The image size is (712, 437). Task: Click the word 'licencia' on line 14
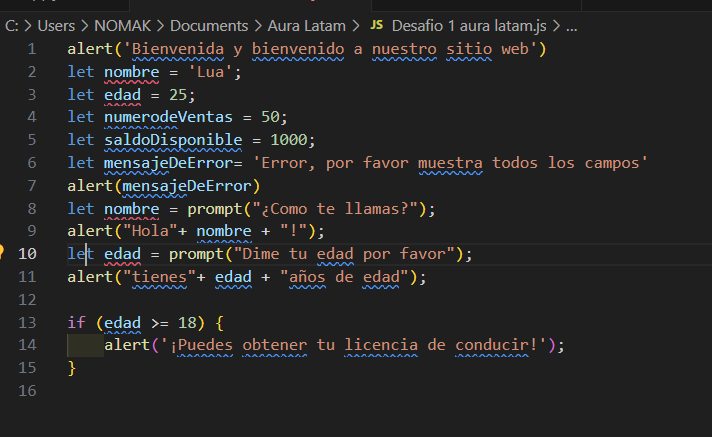381,345
